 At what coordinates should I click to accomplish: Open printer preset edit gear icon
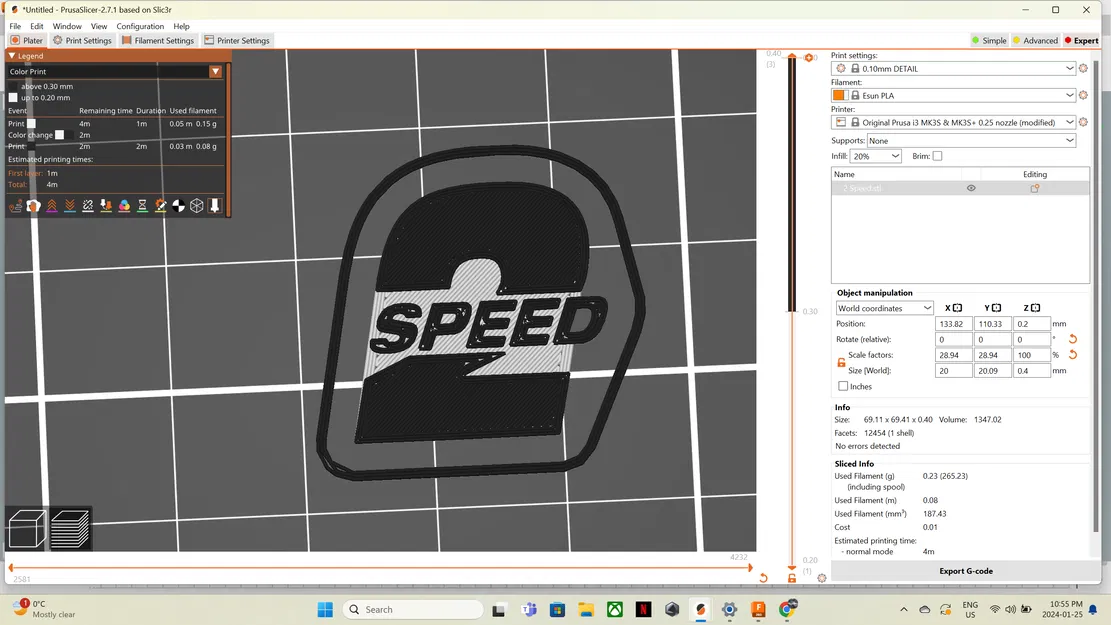(1083, 122)
